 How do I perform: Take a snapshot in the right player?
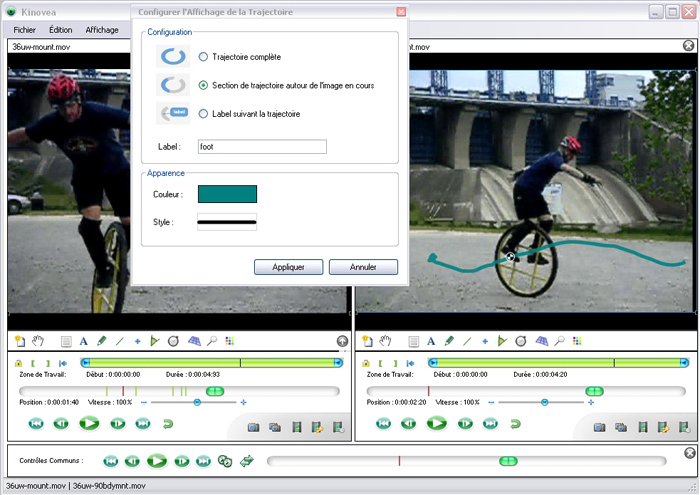(x=598, y=427)
